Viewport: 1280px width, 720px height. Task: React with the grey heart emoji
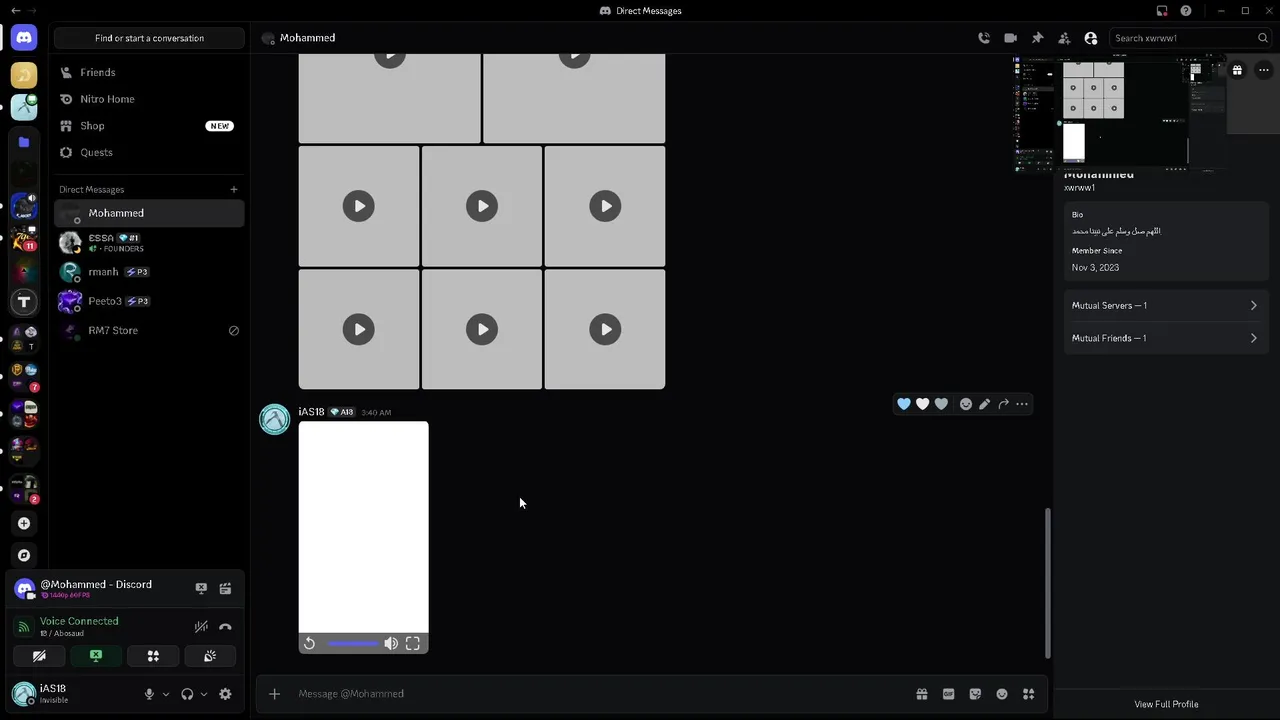tap(941, 404)
